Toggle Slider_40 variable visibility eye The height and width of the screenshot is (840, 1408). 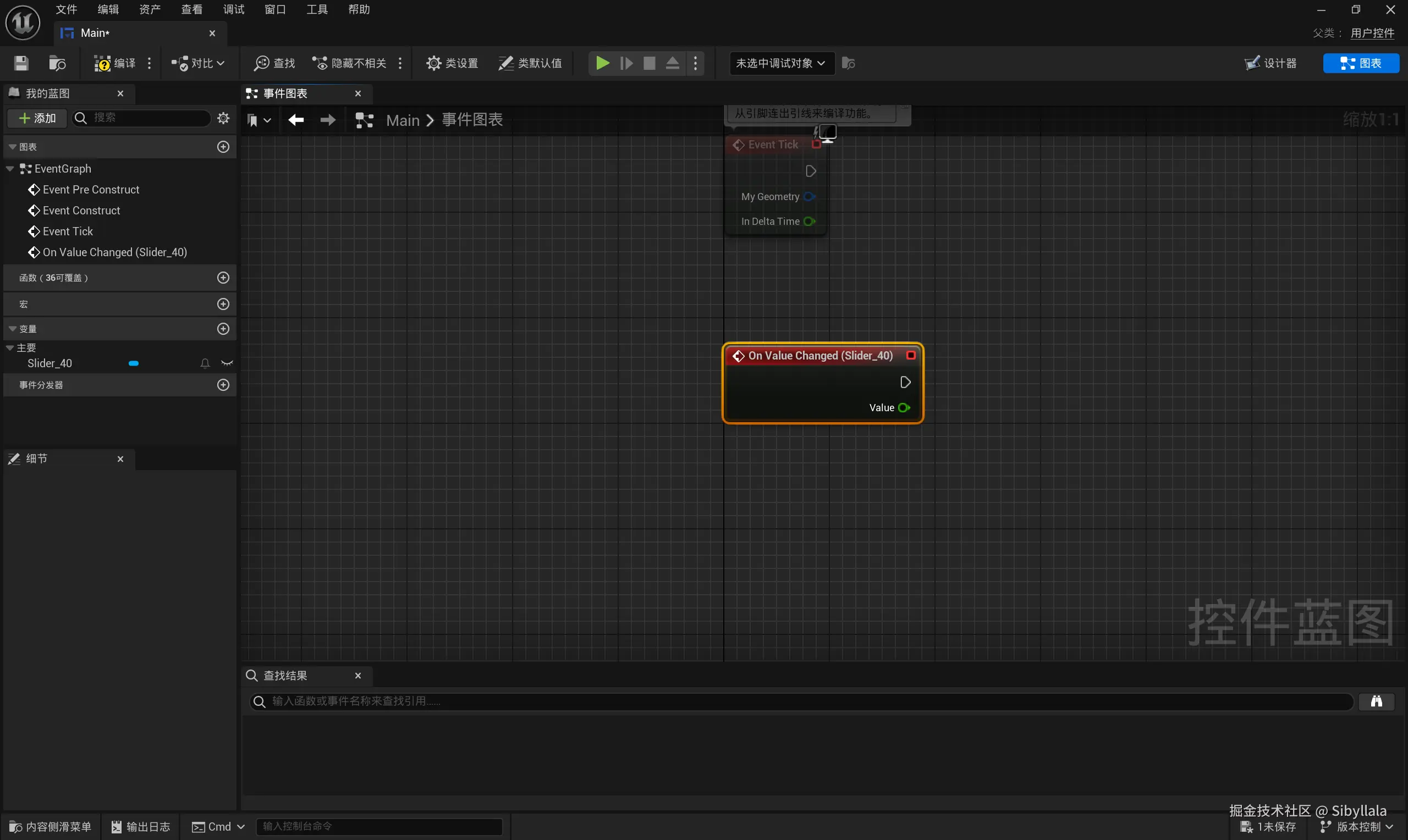(x=227, y=363)
